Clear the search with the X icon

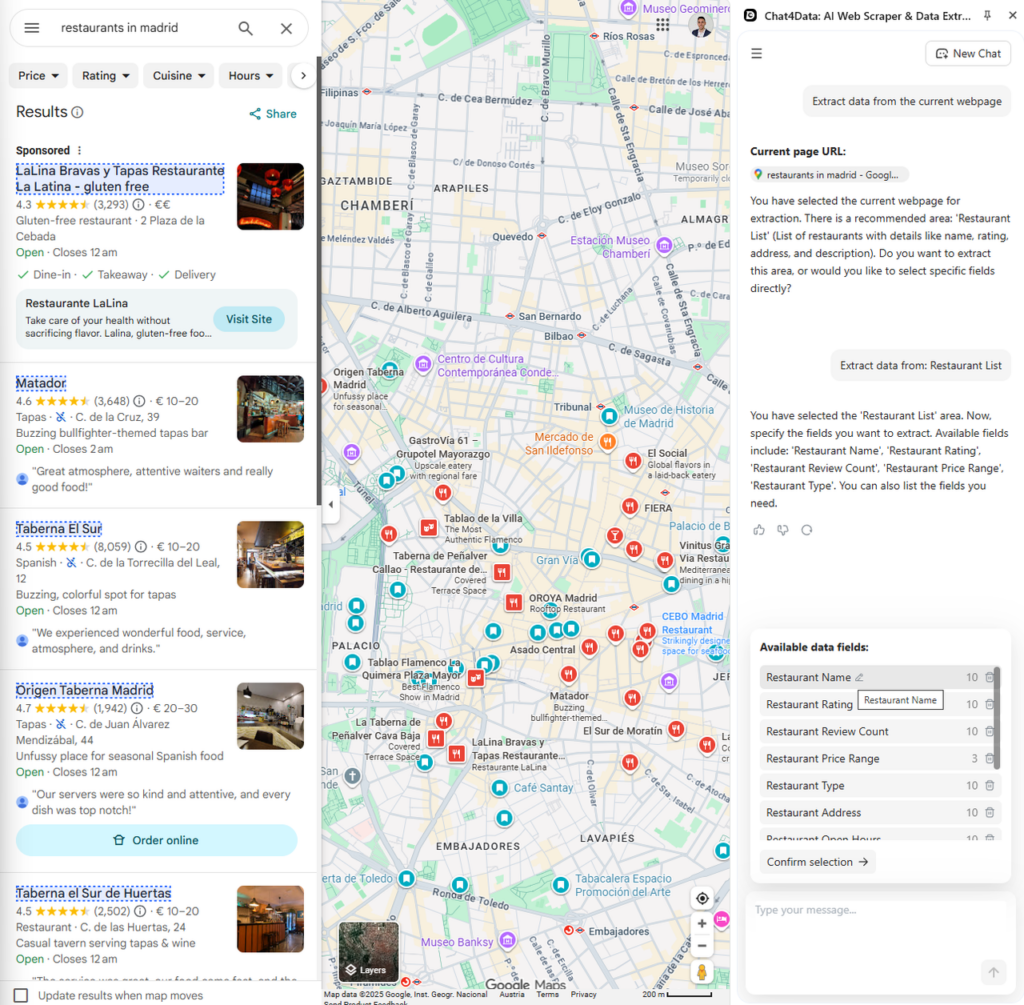[x=286, y=28]
